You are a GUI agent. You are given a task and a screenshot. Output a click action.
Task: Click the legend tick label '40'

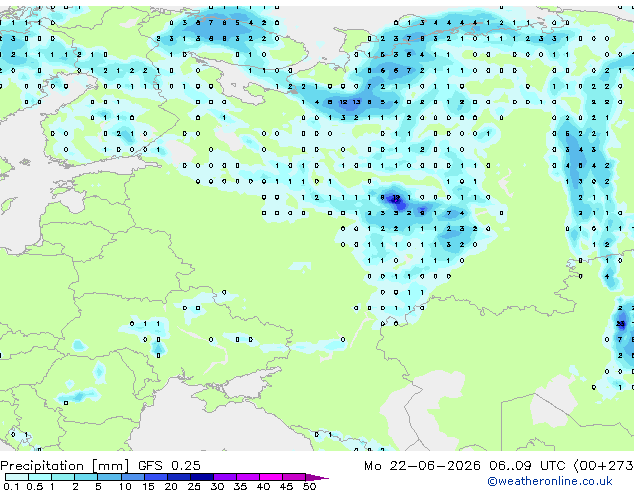click(263, 486)
